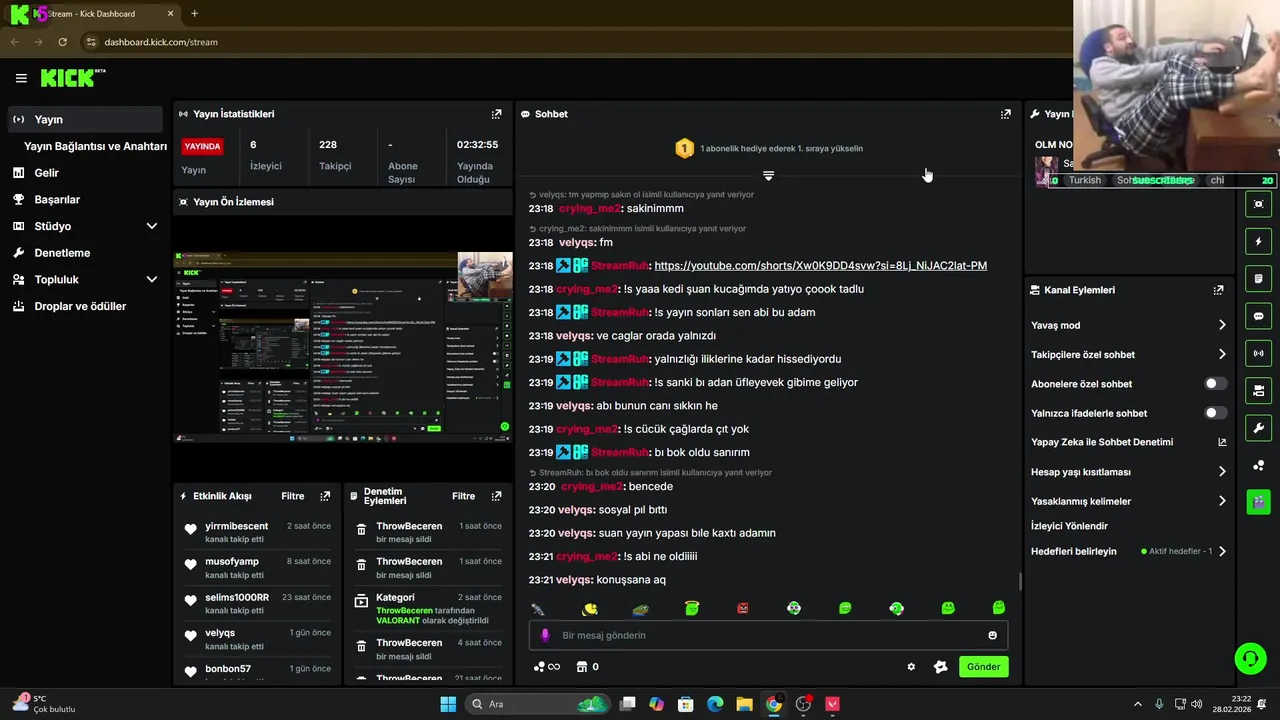Open Chrome from the taskbar
1280x720 pixels.
click(x=773, y=704)
